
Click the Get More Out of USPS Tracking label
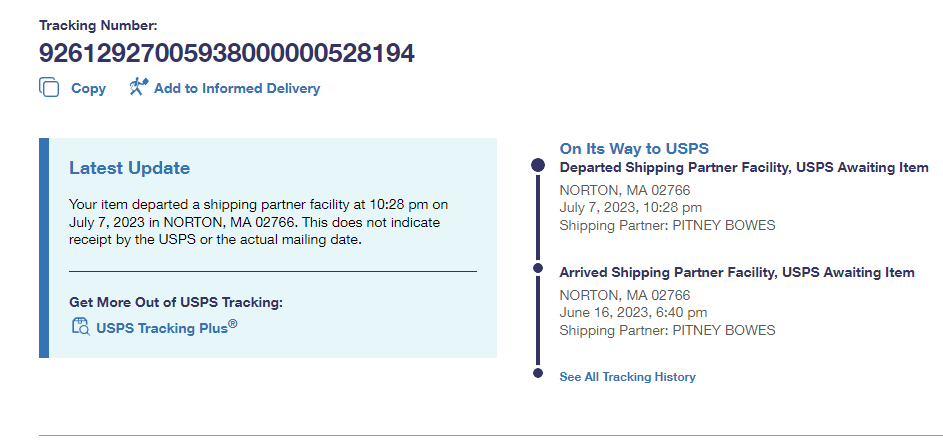click(x=176, y=301)
